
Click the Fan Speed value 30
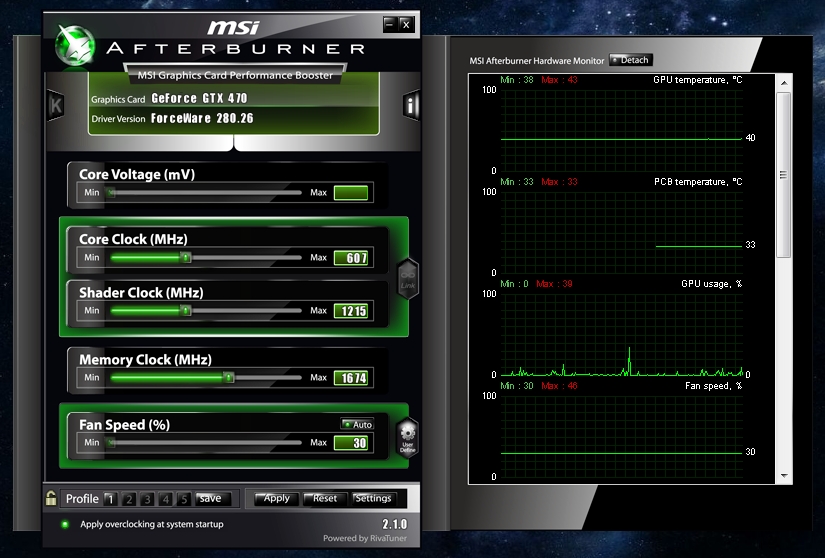pos(351,443)
